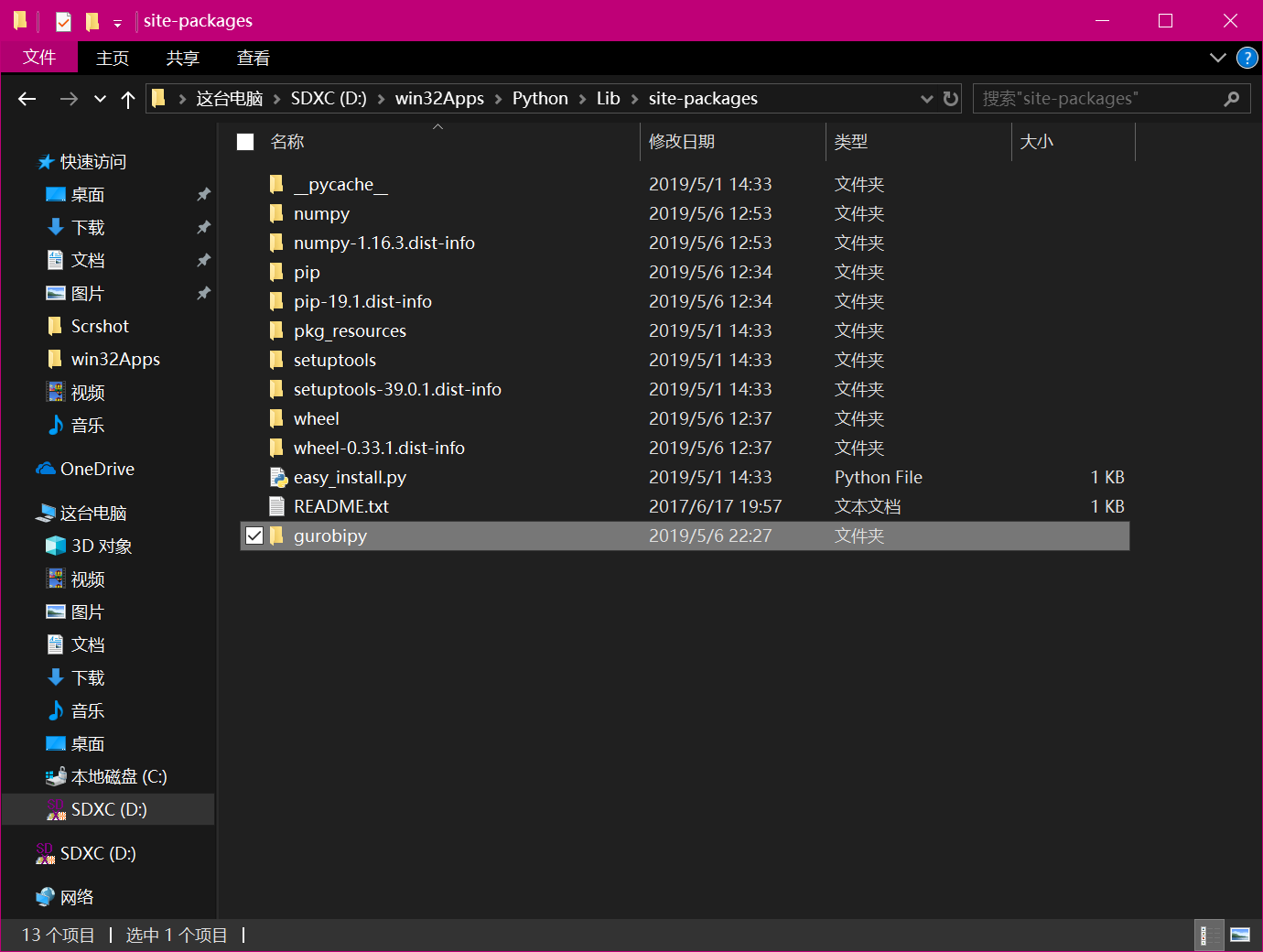Click the properties quick access icon in title bar

(x=63, y=21)
